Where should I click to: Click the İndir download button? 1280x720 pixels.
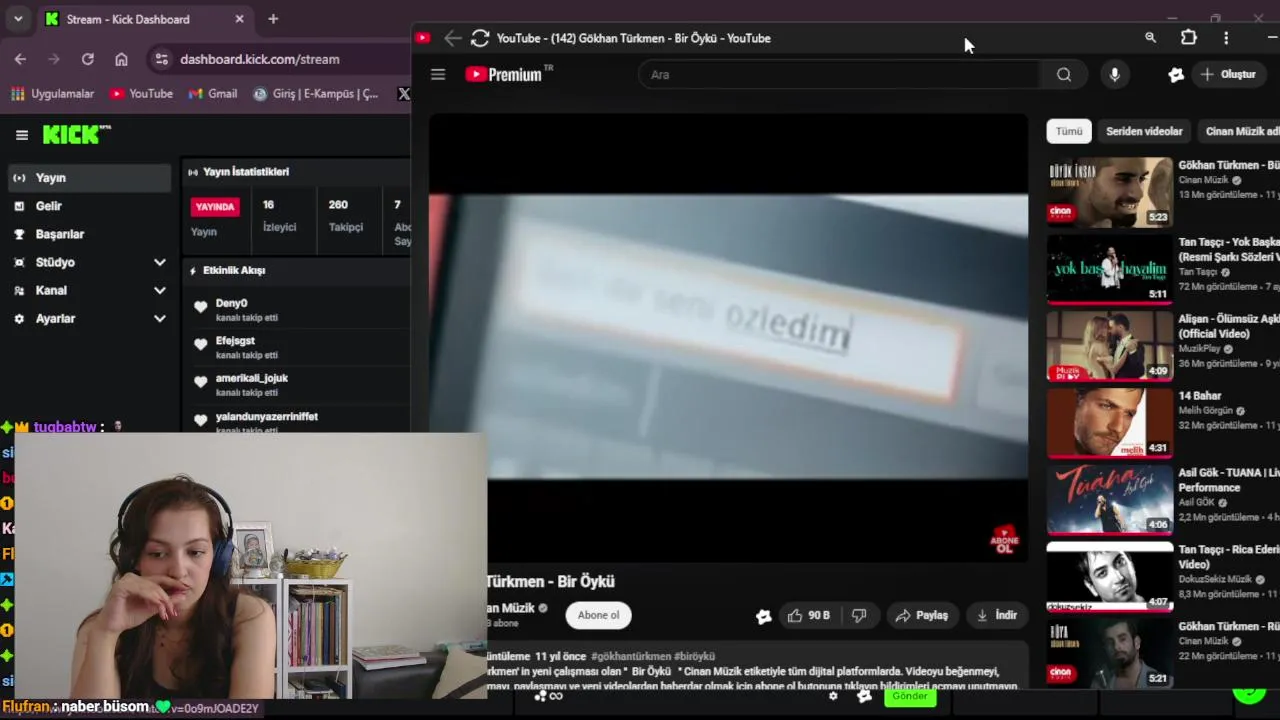(997, 615)
